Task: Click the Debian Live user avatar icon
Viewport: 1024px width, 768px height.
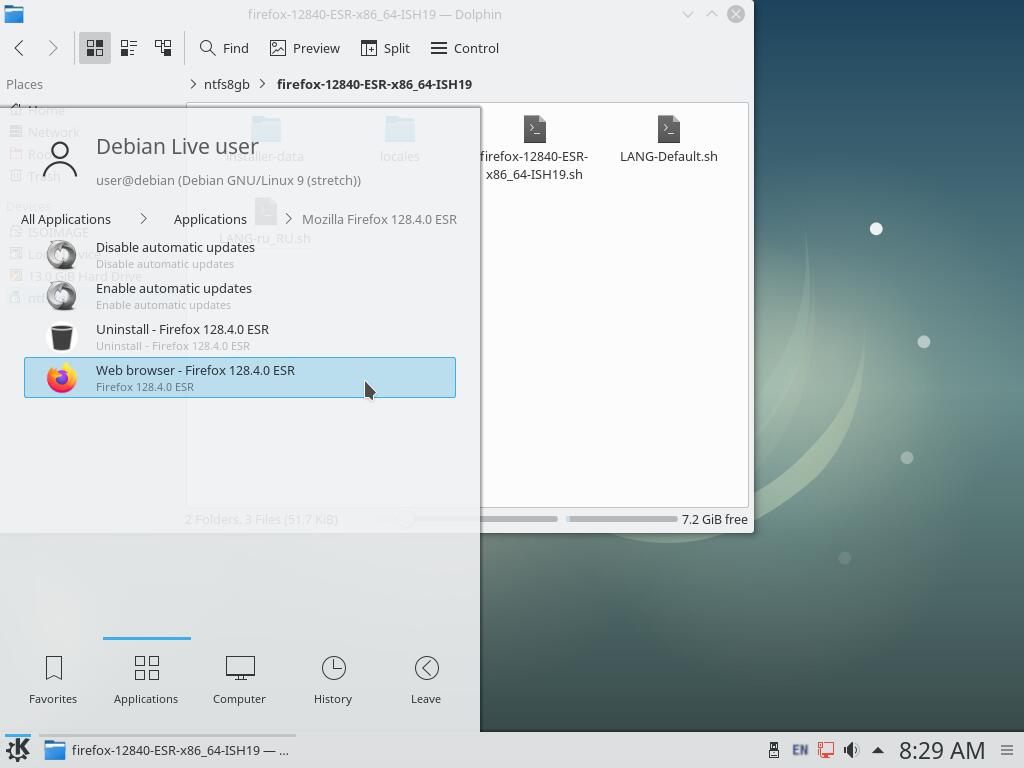Action: (x=60, y=160)
